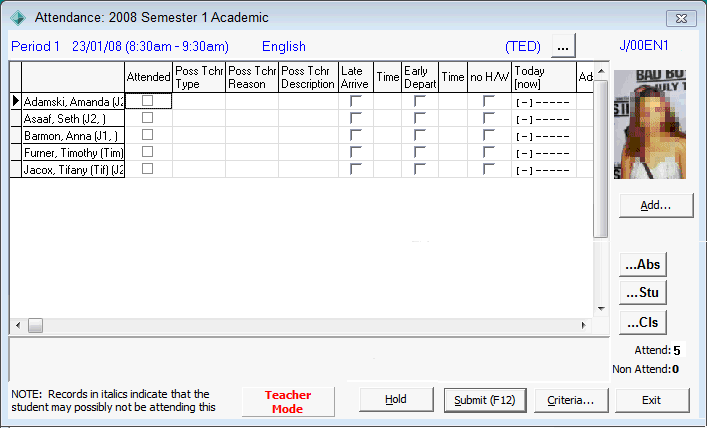Click the green diamond application icon
Image resolution: width=707 pixels, height=428 pixels.
(x=18, y=18)
